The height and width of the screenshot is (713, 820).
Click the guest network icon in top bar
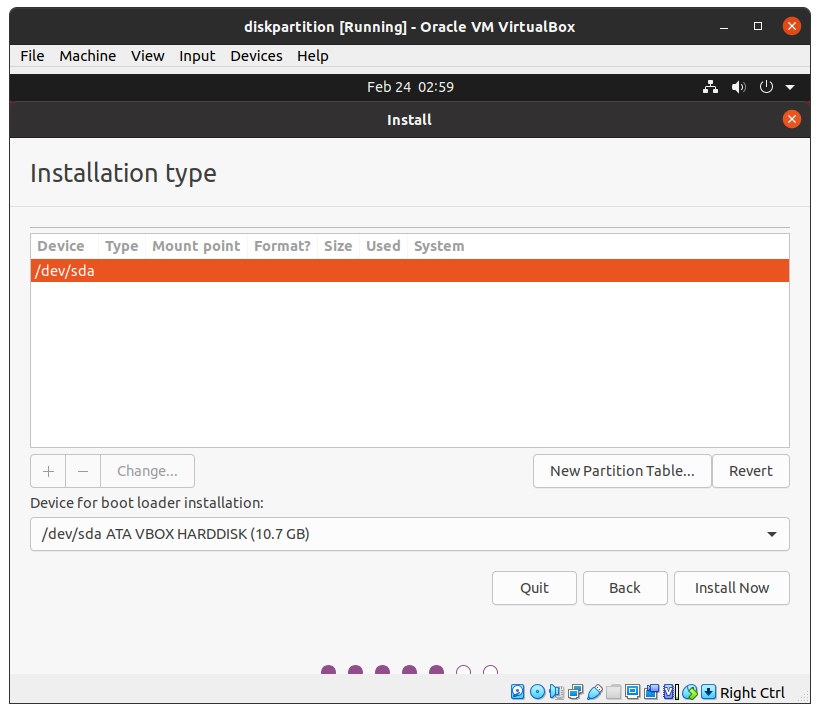(x=710, y=87)
